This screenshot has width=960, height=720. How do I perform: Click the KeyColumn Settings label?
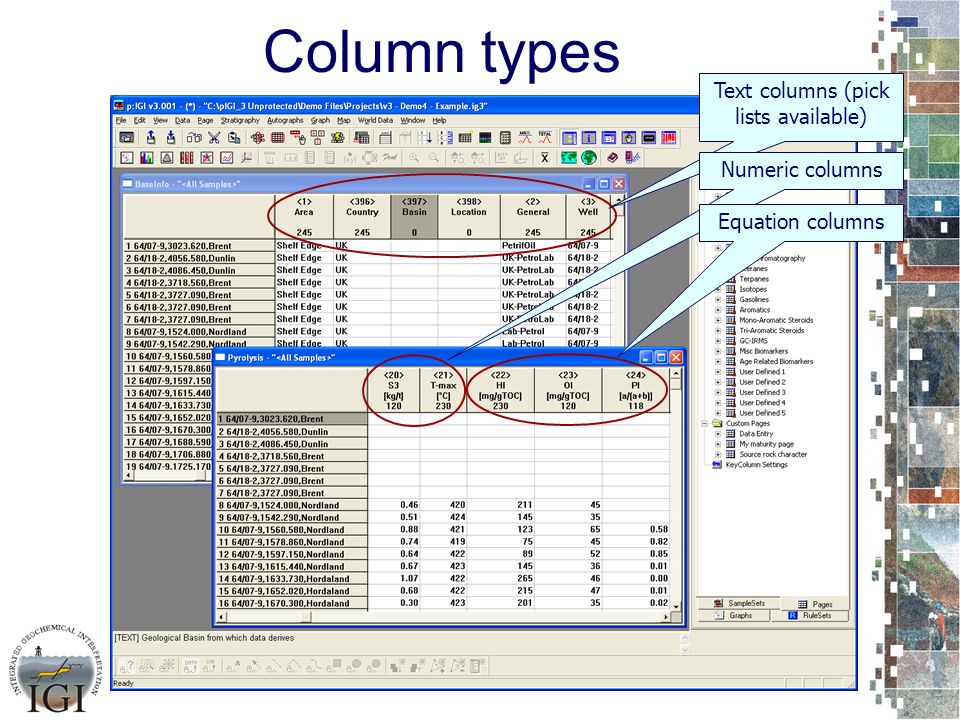pos(756,465)
